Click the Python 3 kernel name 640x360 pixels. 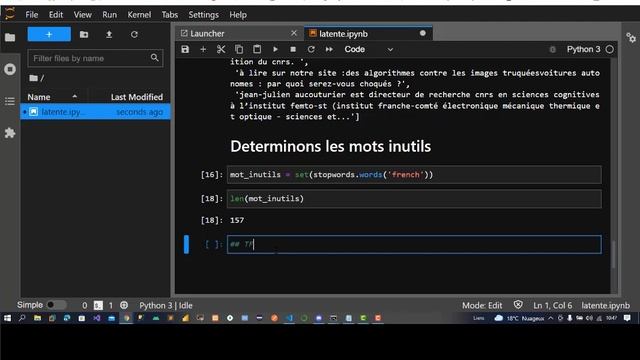pos(583,49)
